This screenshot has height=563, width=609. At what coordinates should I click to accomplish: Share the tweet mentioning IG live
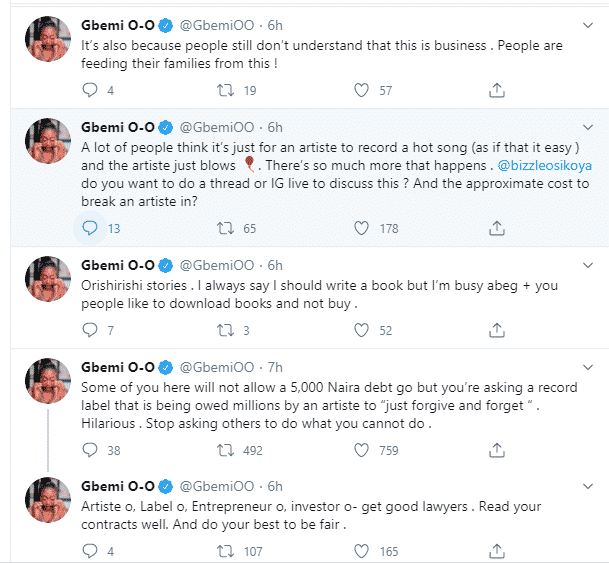pyautogui.click(x=497, y=228)
